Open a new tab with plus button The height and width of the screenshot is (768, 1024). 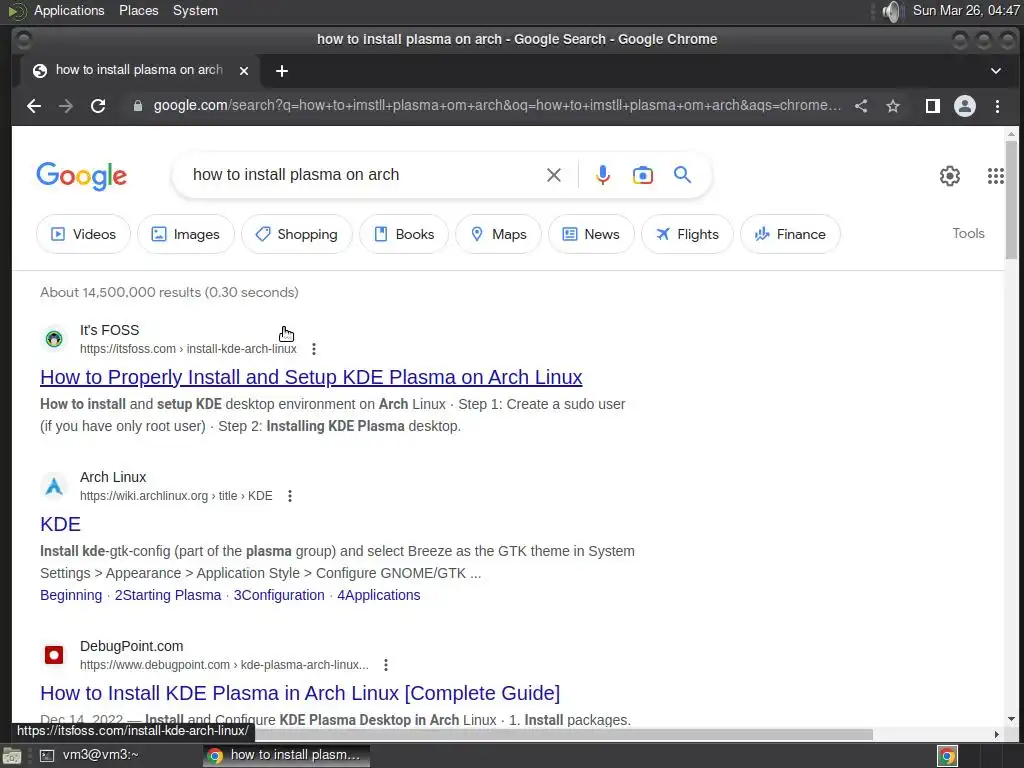click(x=281, y=71)
